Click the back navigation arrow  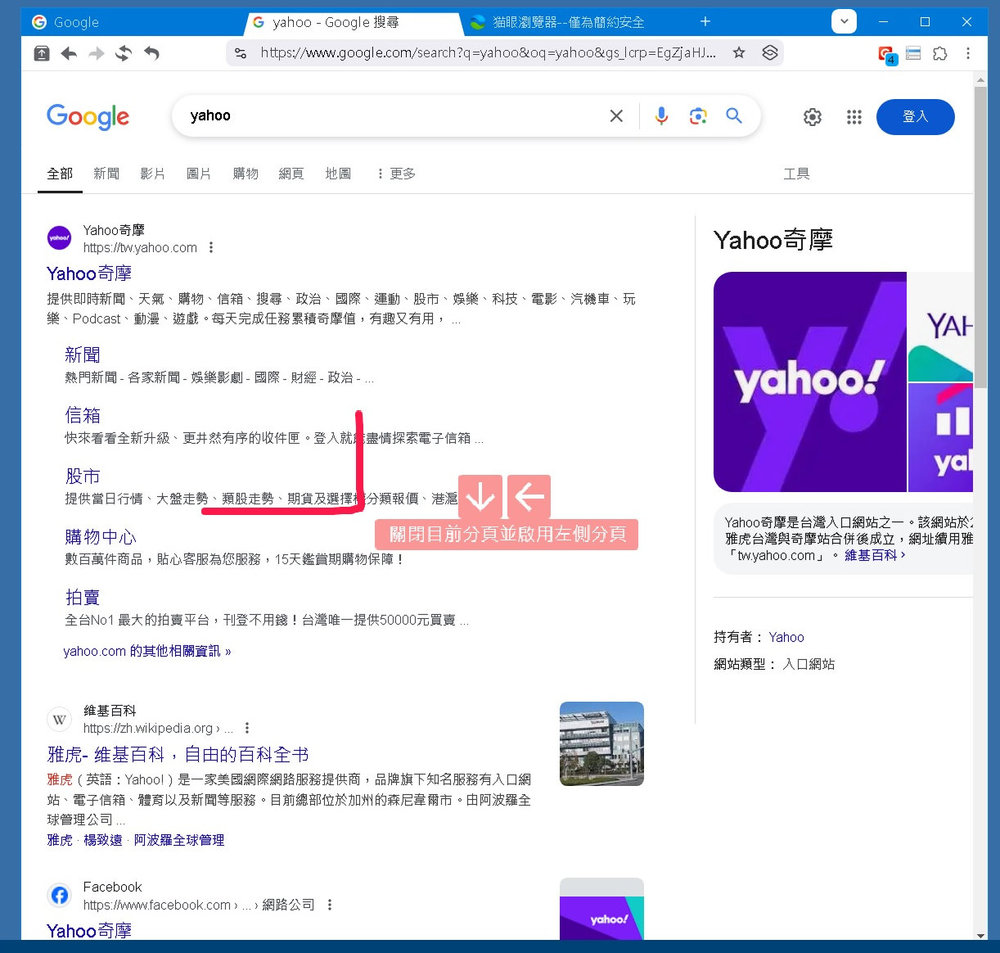69,54
